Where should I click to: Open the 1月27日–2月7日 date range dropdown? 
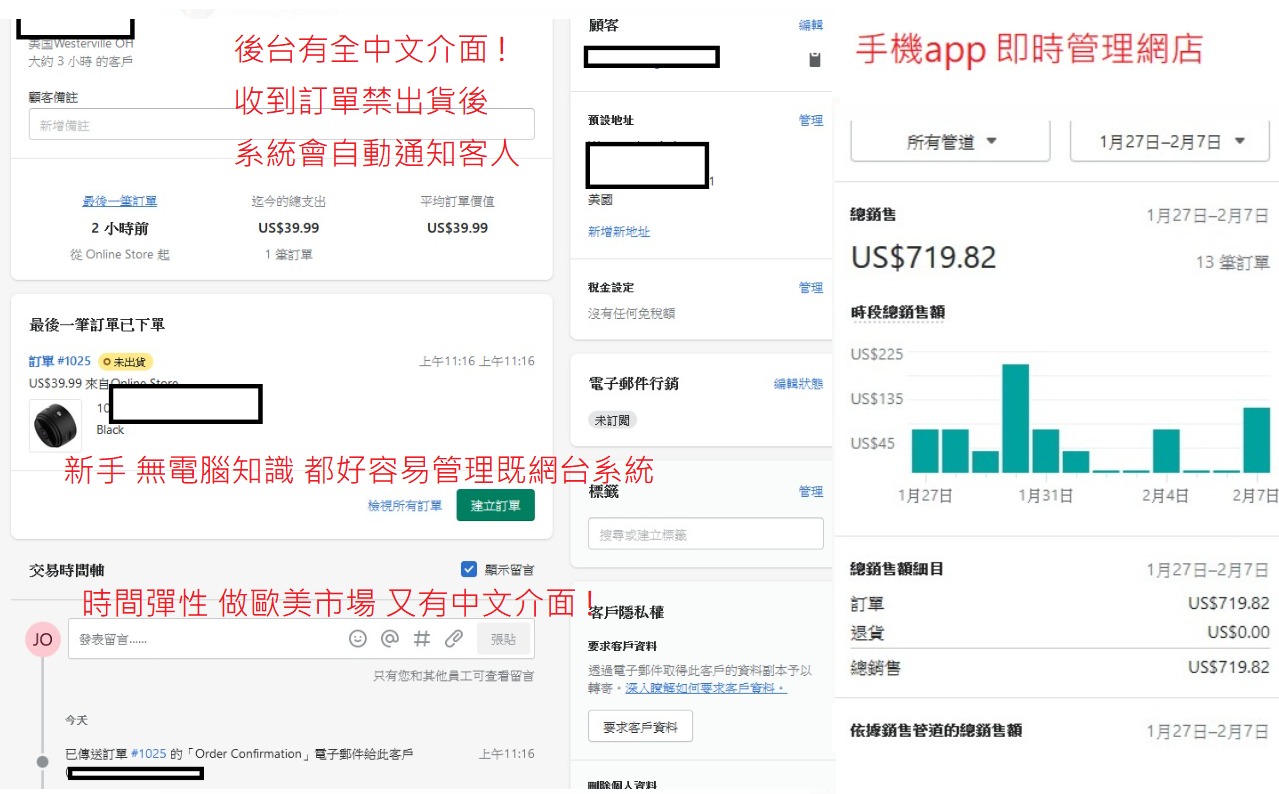[1169, 142]
